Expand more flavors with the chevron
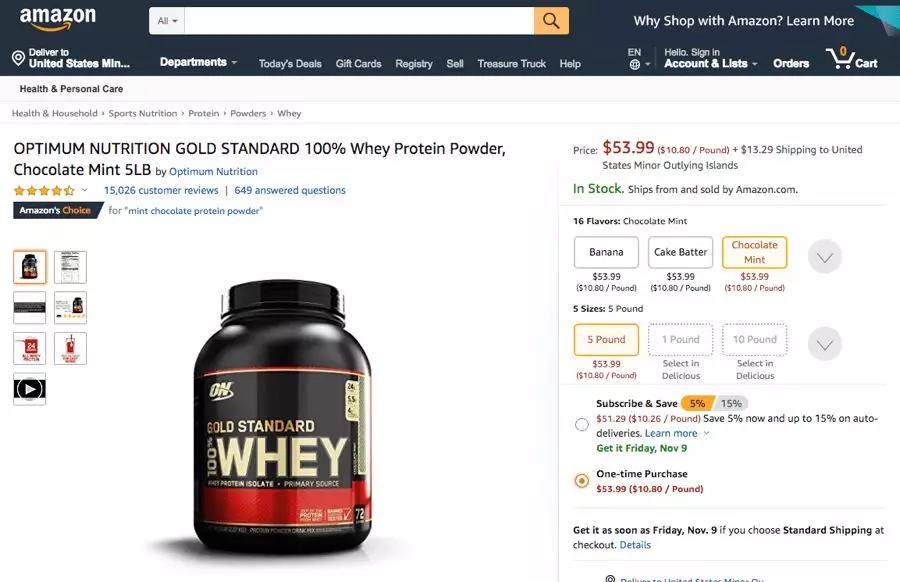The height and width of the screenshot is (582, 900). (x=825, y=257)
